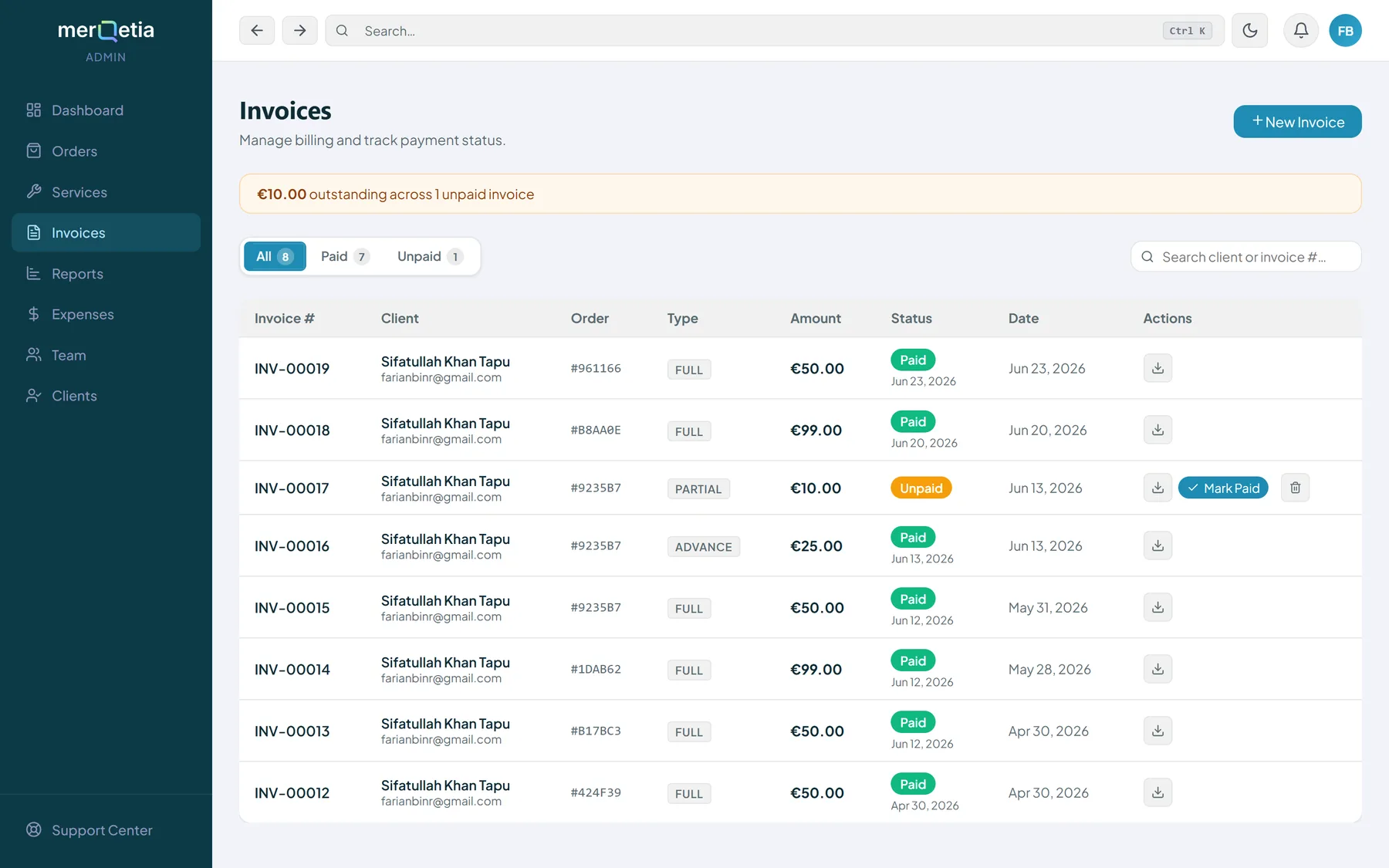1389x868 pixels.
Task: Navigate to Expenses
Action: (x=106, y=314)
